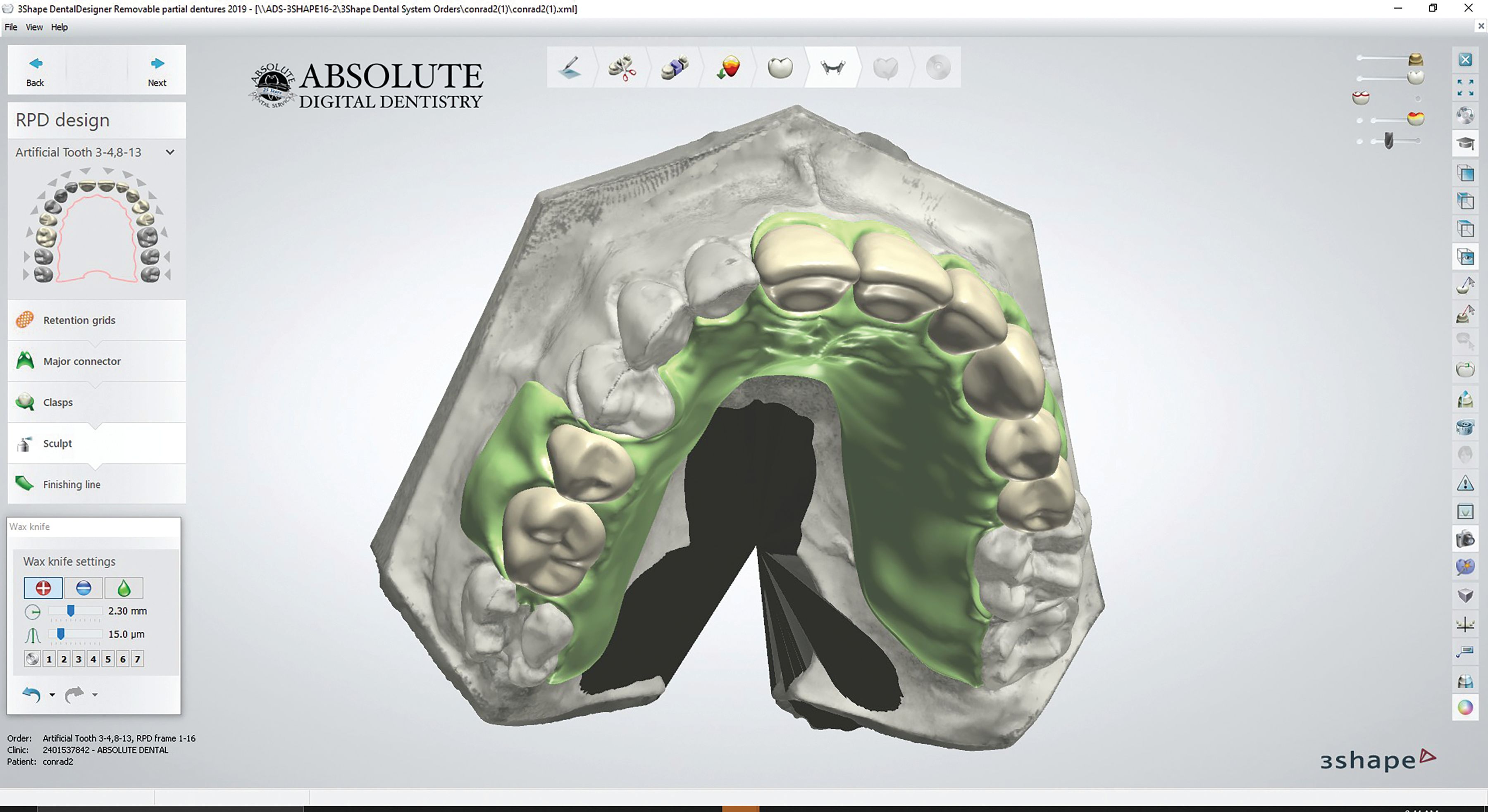Viewport: 1488px width, 812px height.
Task: Open the scissors trimming workflow step
Action: 622,68
